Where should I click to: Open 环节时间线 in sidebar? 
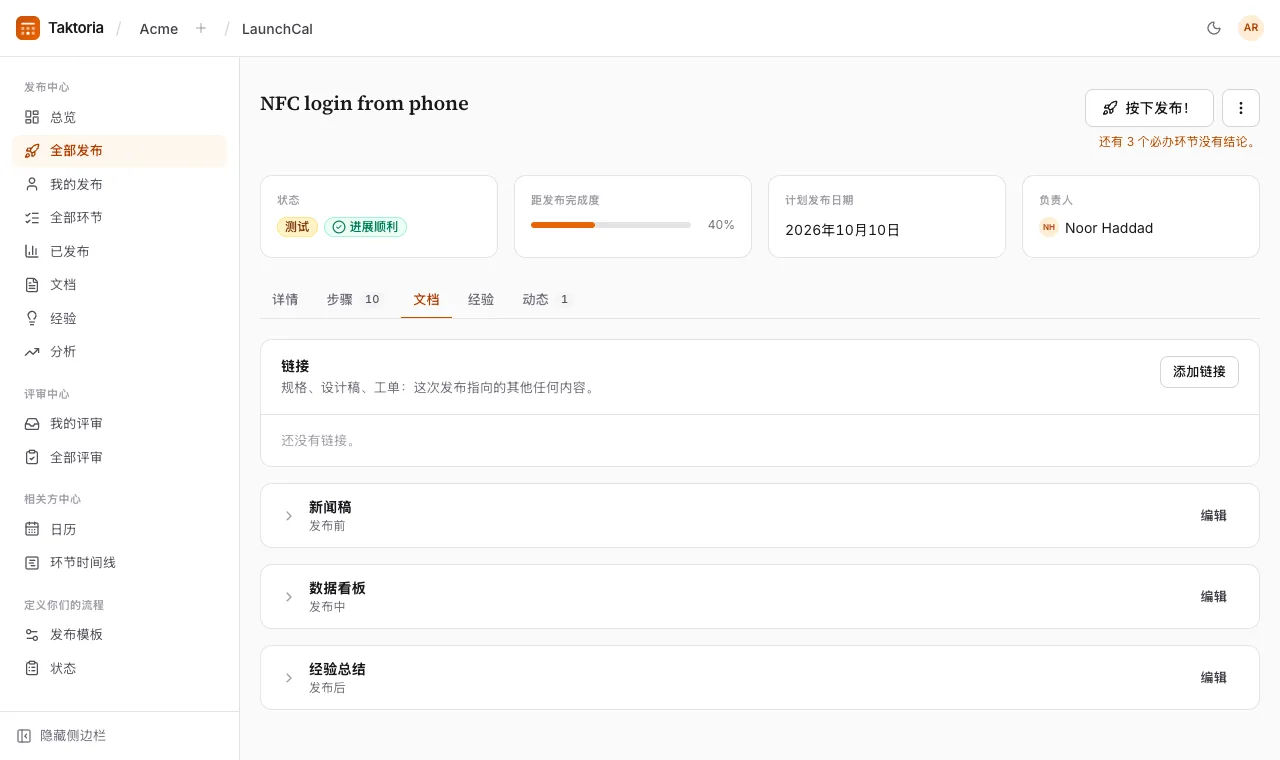(119, 562)
